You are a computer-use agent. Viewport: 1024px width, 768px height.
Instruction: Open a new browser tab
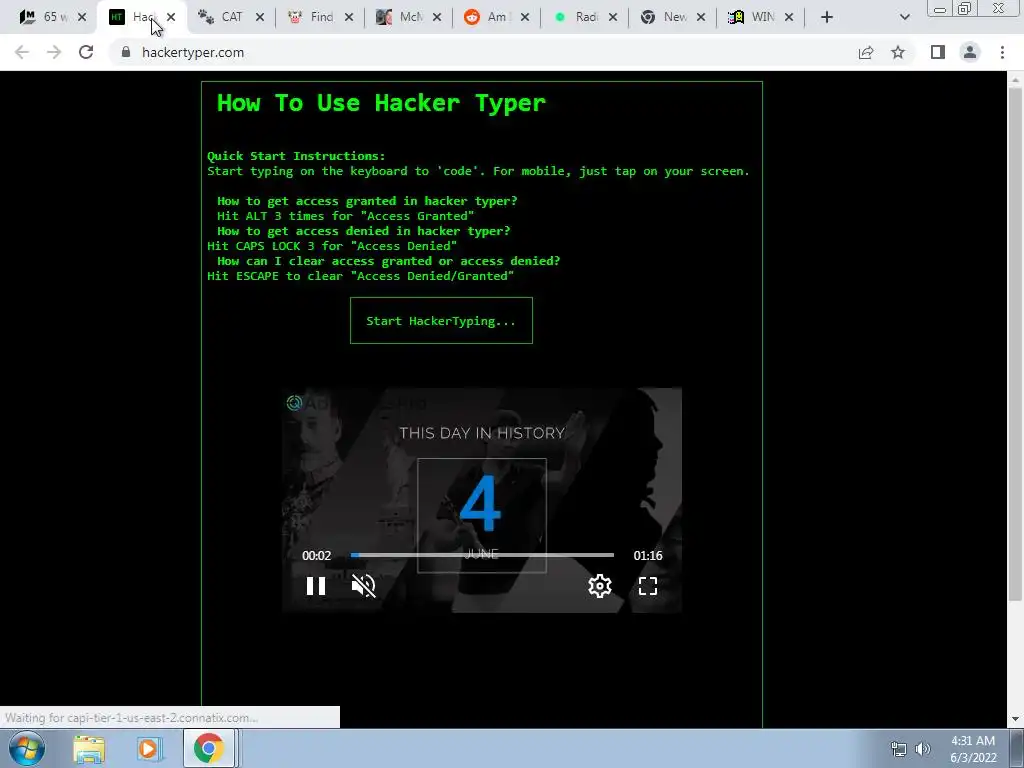827,17
